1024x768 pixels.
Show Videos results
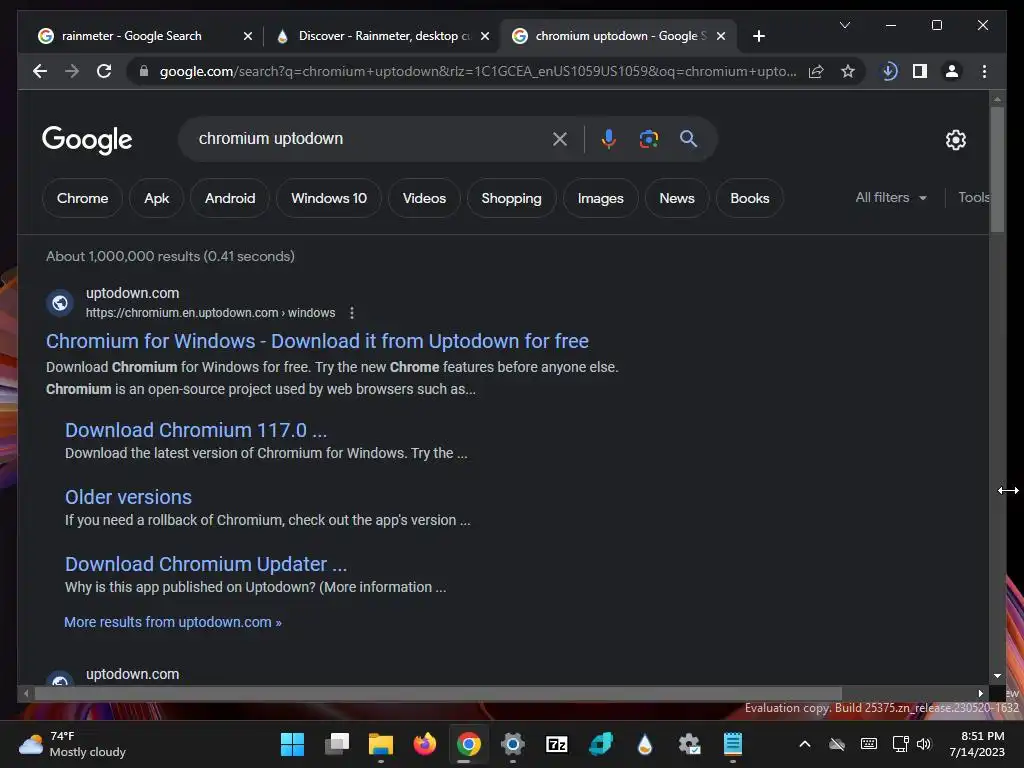pyautogui.click(x=424, y=198)
